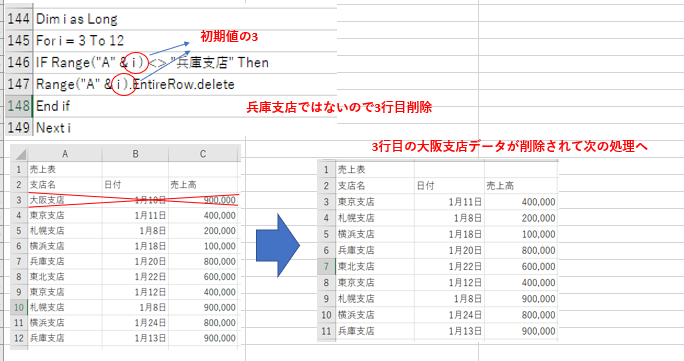Click the 200,000 sales cell in row 5

click(x=203, y=231)
